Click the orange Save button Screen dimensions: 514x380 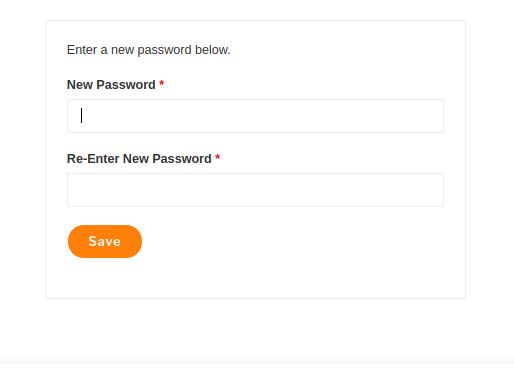tap(105, 241)
